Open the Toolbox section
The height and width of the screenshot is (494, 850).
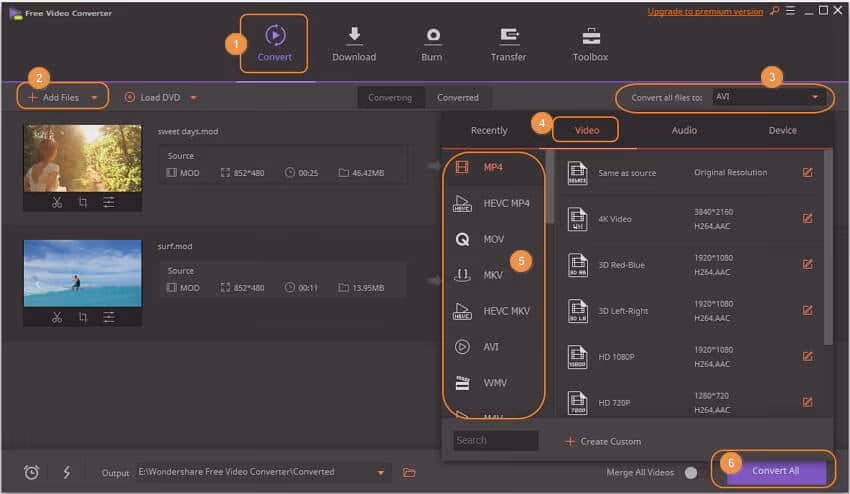click(x=590, y=43)
